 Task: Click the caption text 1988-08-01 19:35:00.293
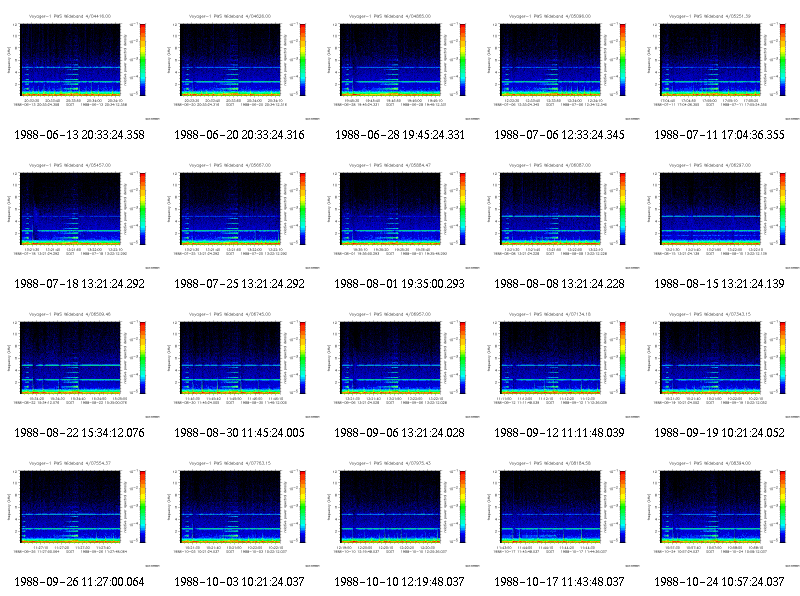399,284
